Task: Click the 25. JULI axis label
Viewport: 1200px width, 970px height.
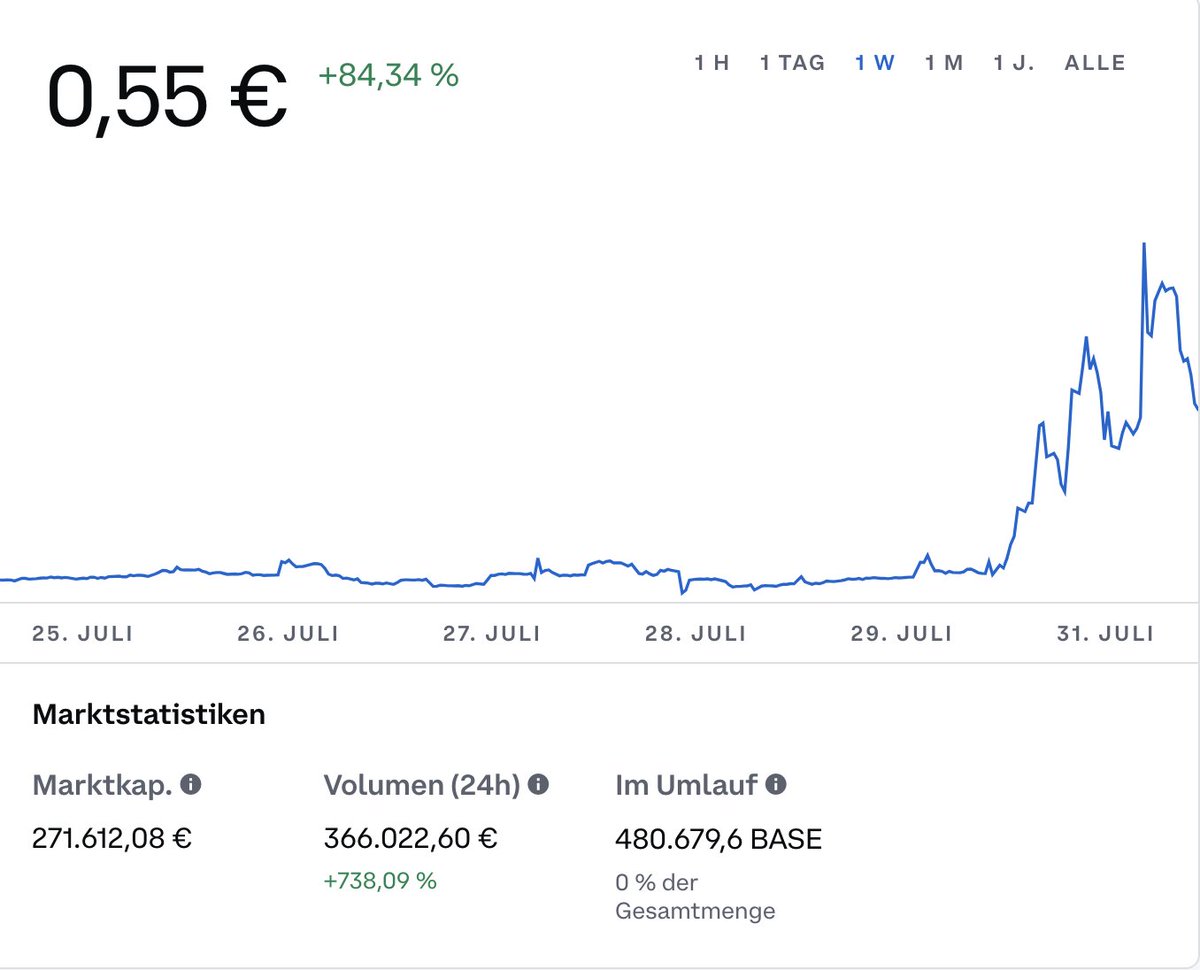Action: tap(82, 634)
